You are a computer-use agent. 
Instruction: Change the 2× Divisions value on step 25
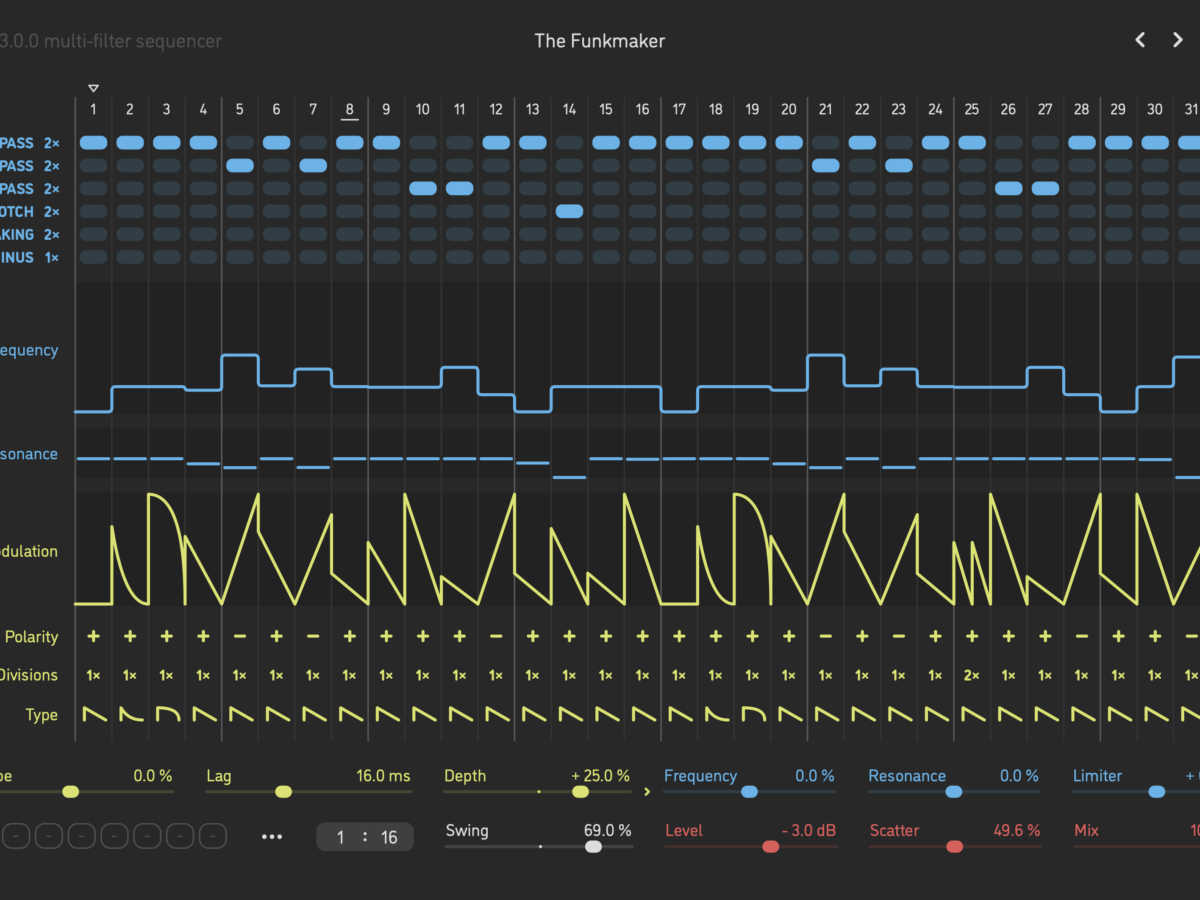[971, 675]
